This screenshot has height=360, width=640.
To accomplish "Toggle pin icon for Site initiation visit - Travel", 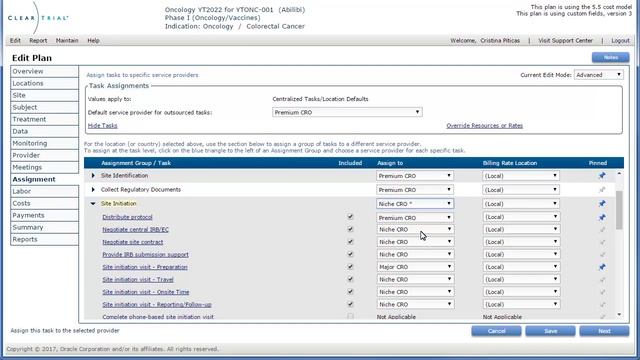I will pos(602,280).
